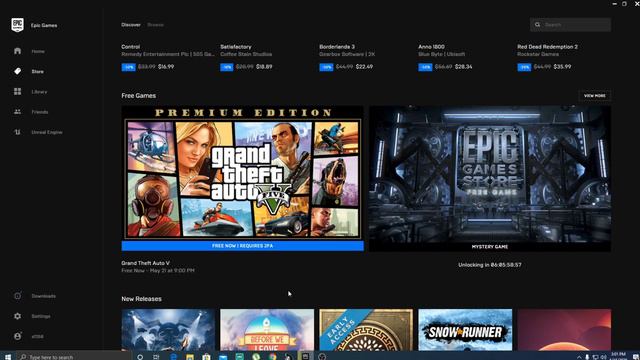Switch to the Browse tab
Image resolution: width=640 pixels, height=360 pixels.
156,24
